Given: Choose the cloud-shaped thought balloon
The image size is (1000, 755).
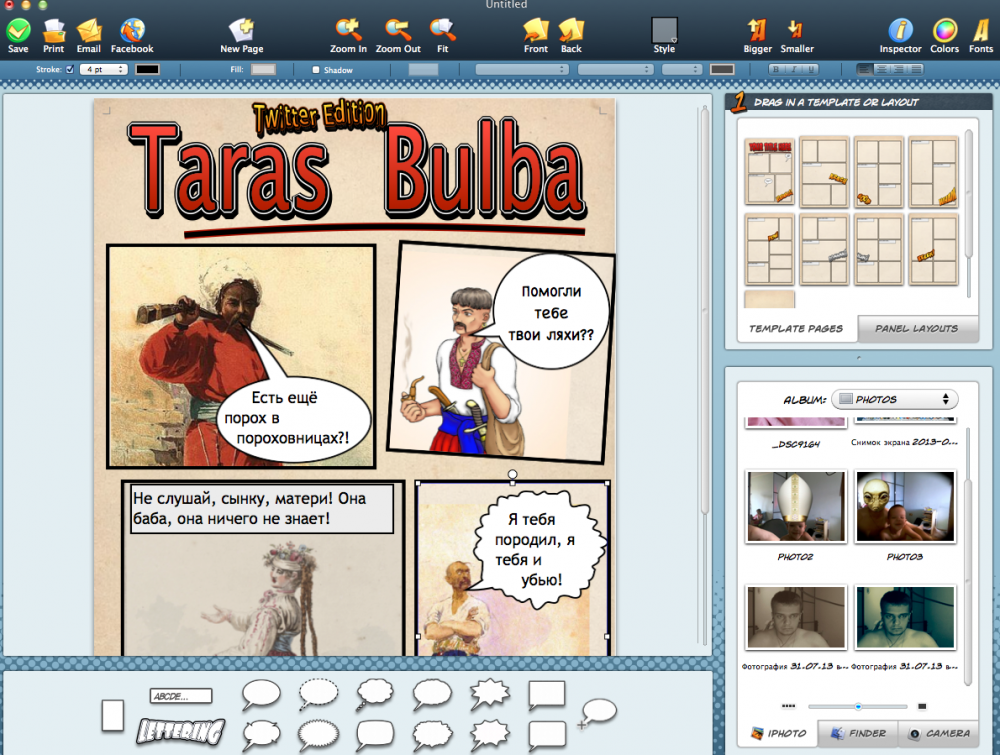Looking at the screenshot, I should click(375, 694).
